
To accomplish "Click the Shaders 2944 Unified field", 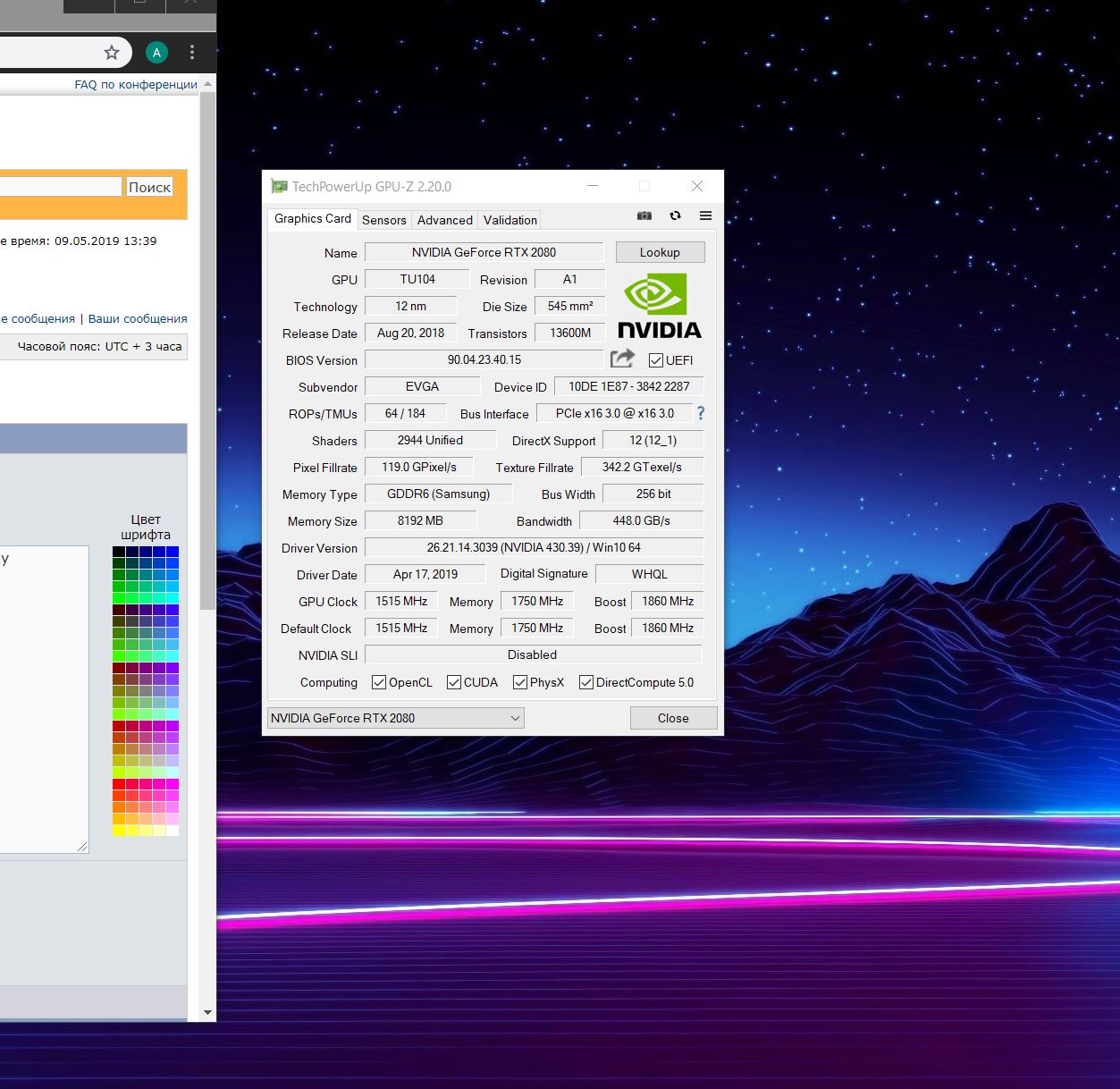I will (430, 440).
